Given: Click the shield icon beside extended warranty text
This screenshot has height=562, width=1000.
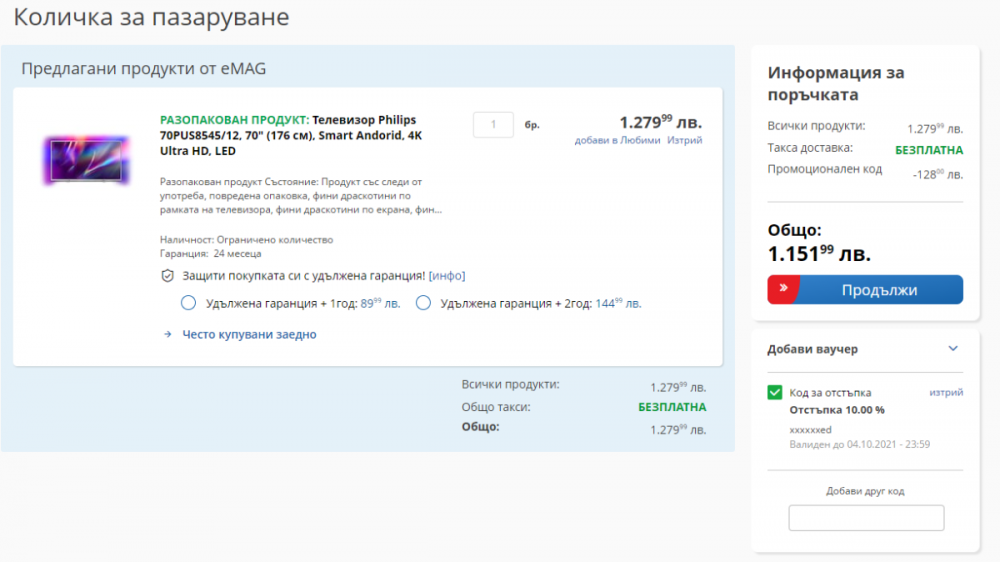Looking at the screenshot, I should point(167,276).
